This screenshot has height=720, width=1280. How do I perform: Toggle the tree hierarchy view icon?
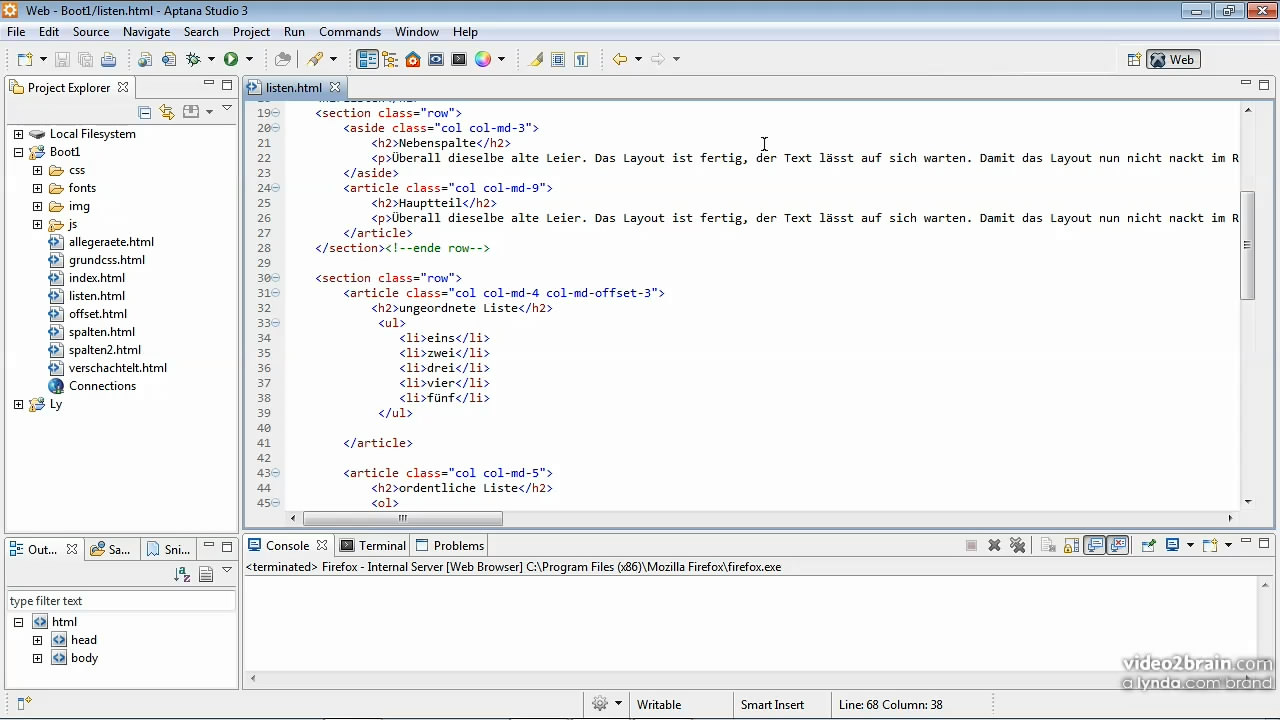390,59
